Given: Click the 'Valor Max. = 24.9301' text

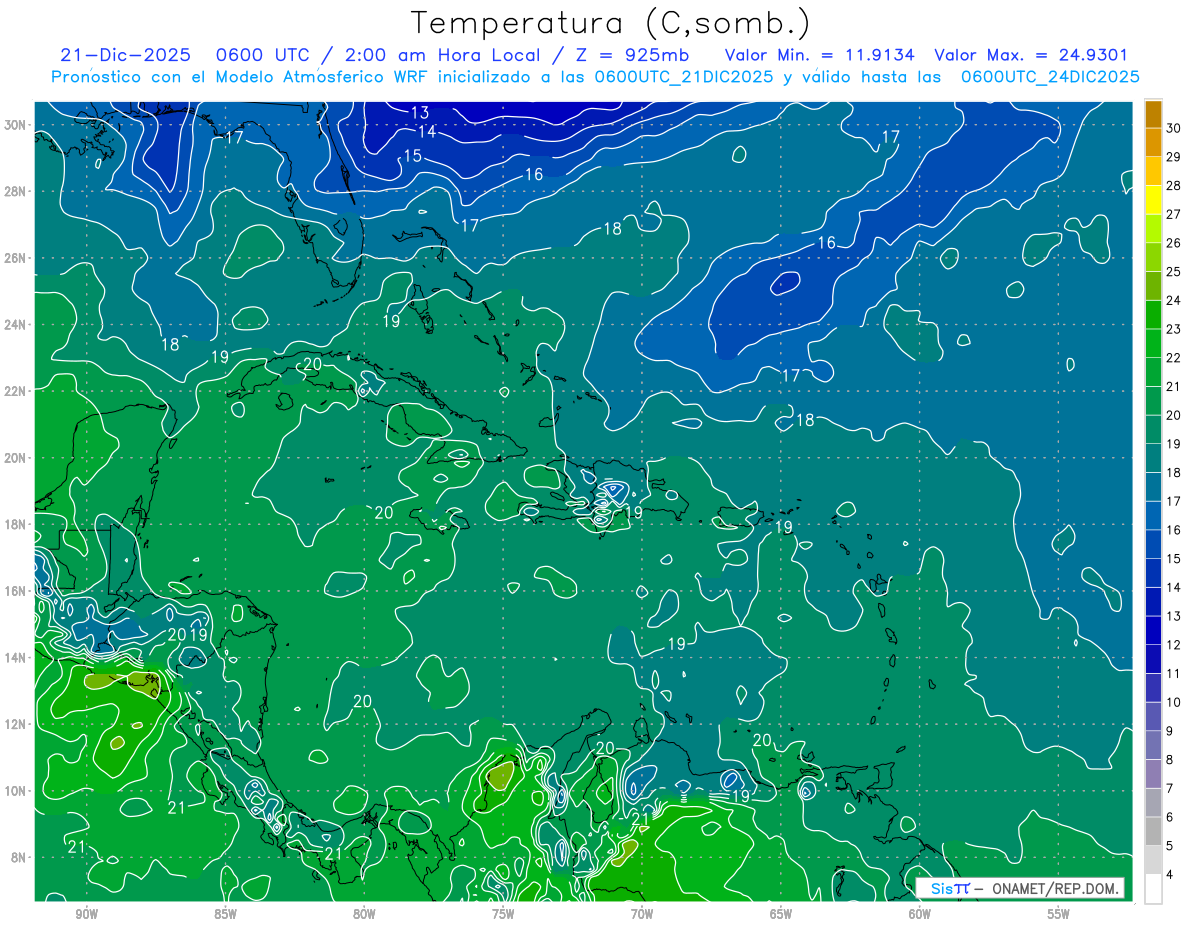Looking at the screenshot, I should [x=1031, y=55].
